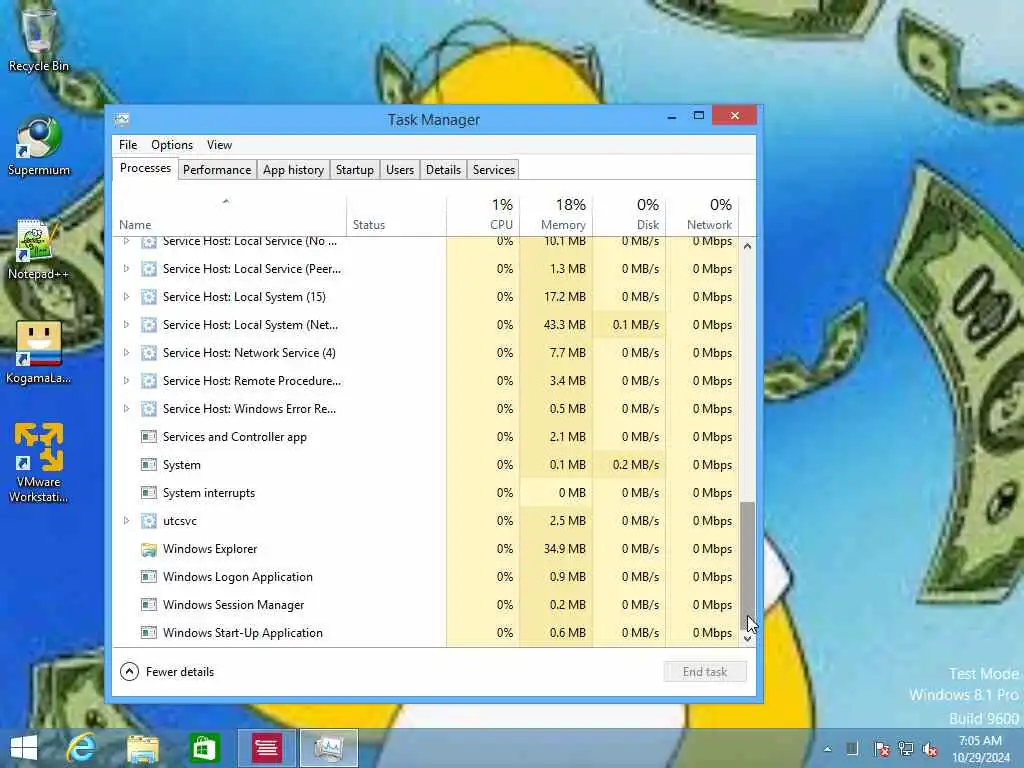Switch to the red taskbar application
The width and height of the screenshot is (1024, 768).
[266, 748]
